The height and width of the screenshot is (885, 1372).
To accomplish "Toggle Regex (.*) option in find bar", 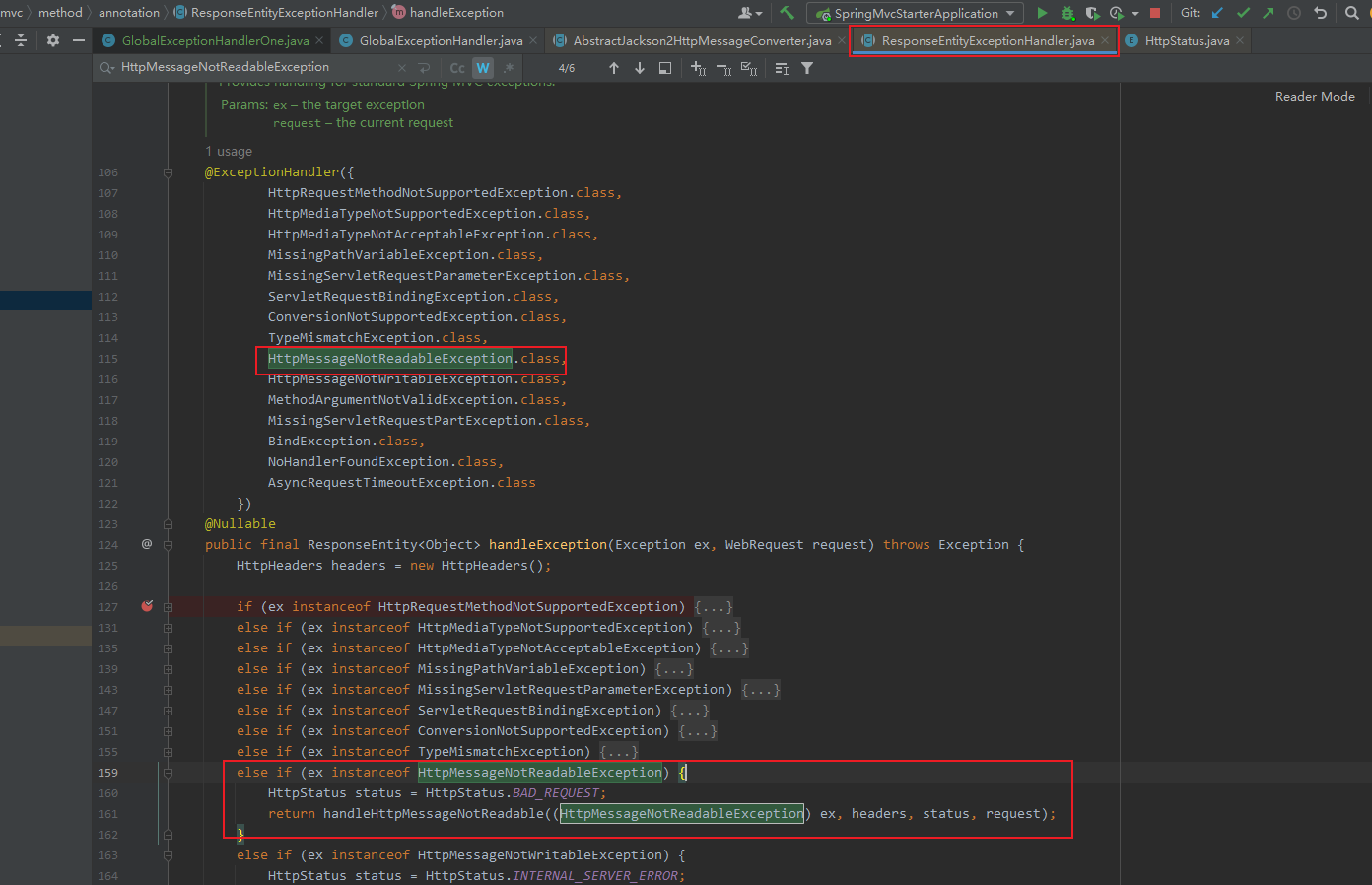I will (x=509, y=68).
